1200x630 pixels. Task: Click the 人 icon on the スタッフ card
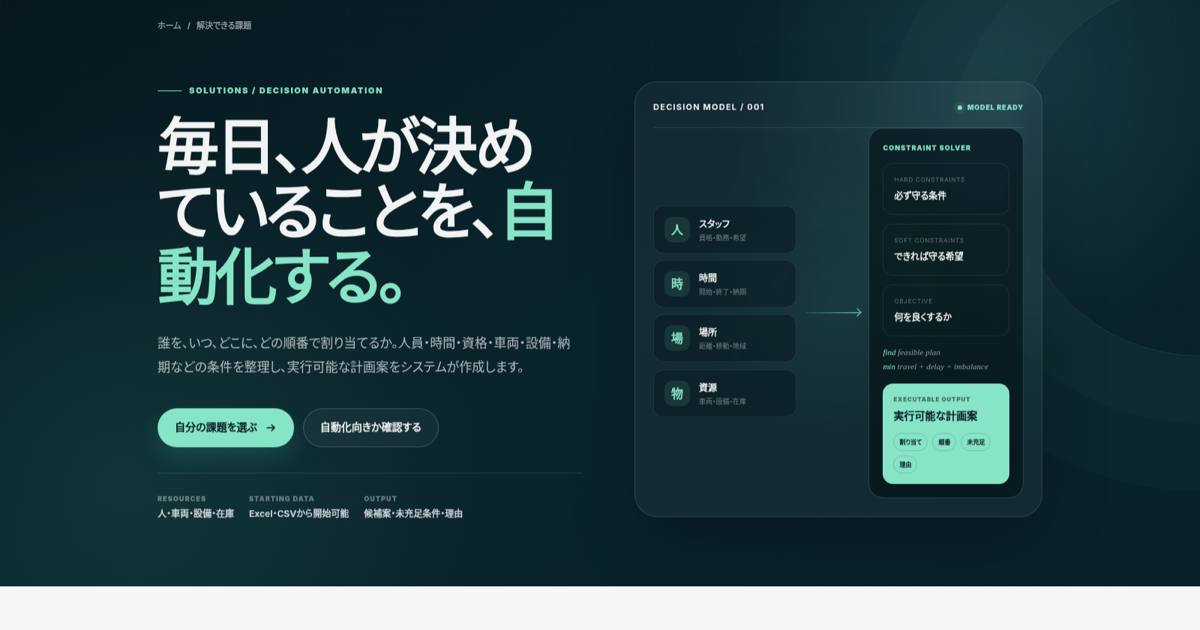[677, 230]
